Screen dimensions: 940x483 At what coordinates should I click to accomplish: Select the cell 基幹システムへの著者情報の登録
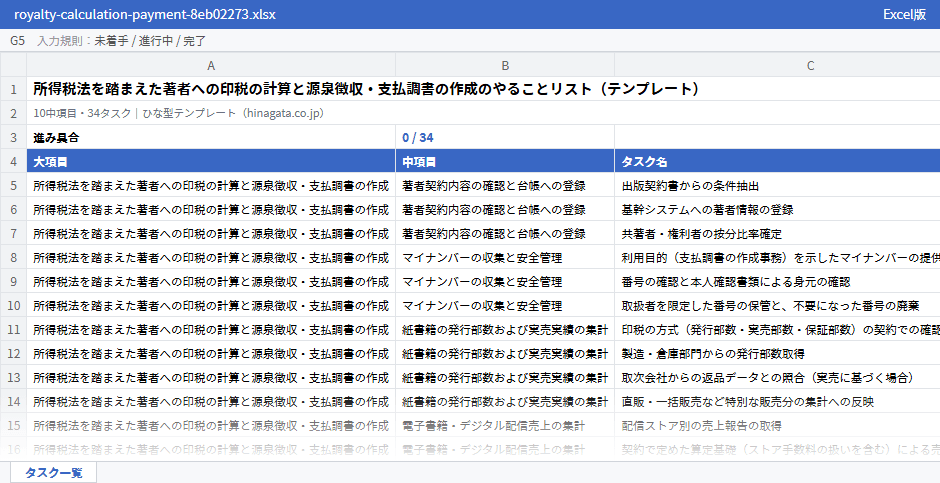777,209
